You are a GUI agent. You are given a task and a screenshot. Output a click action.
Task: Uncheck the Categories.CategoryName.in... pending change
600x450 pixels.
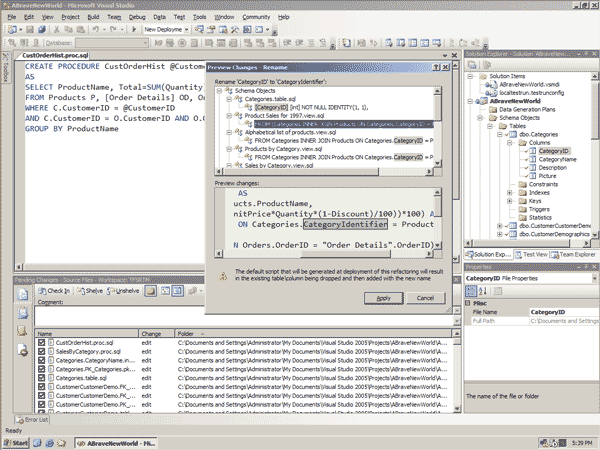[41, 360]
